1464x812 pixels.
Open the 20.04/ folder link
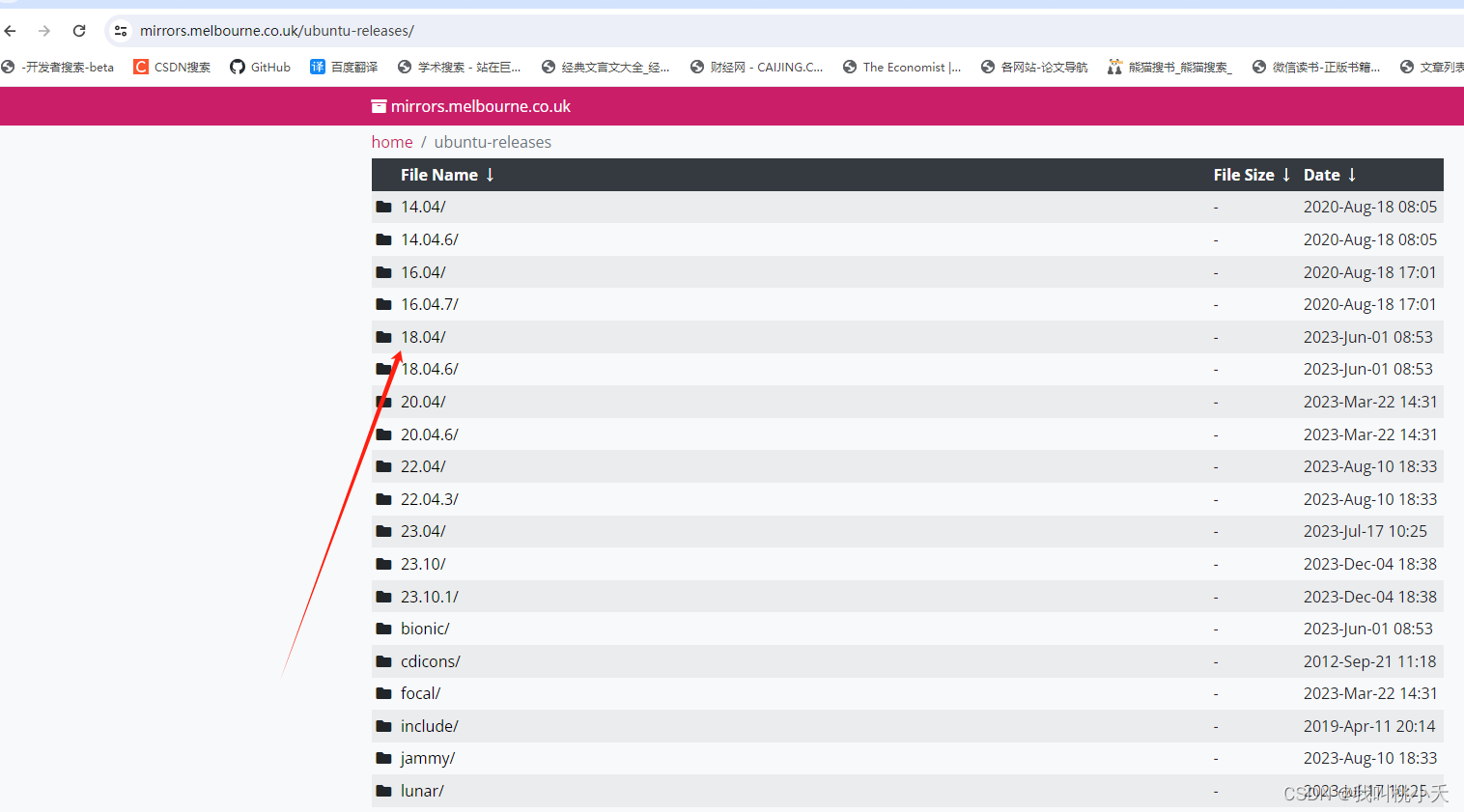[423, 402]
